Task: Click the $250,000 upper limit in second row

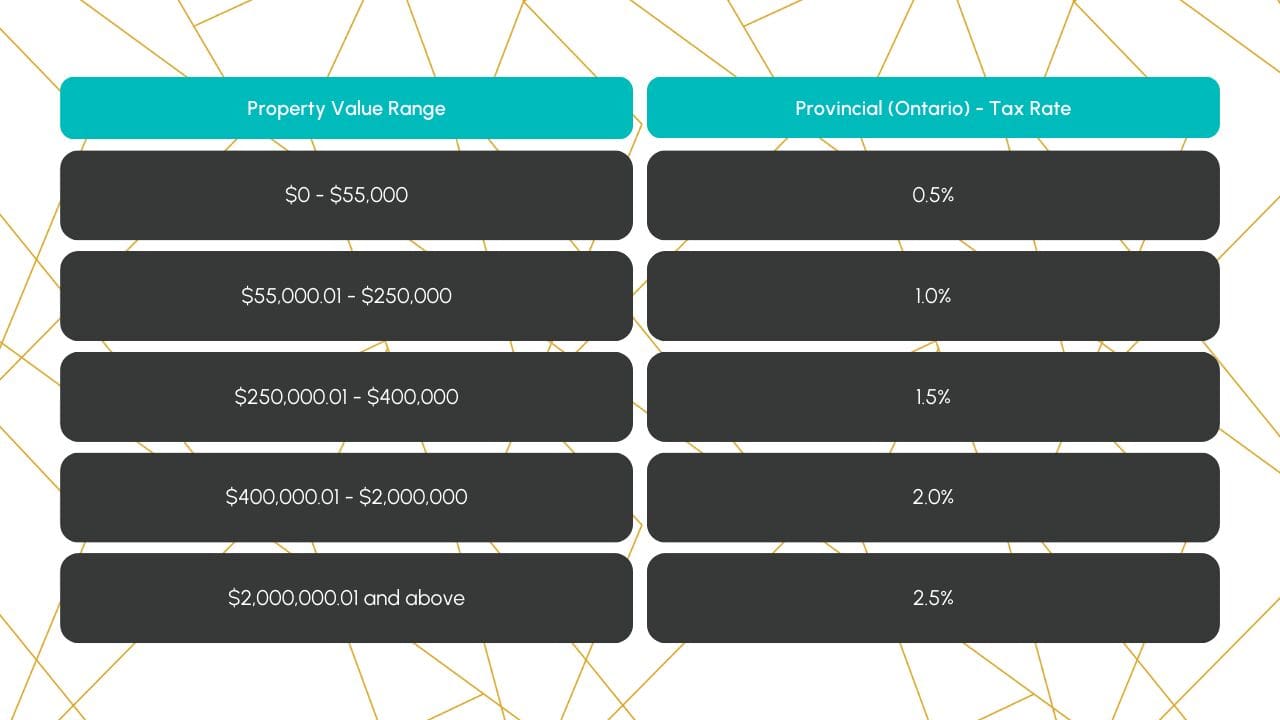Action: coord(406,296)
